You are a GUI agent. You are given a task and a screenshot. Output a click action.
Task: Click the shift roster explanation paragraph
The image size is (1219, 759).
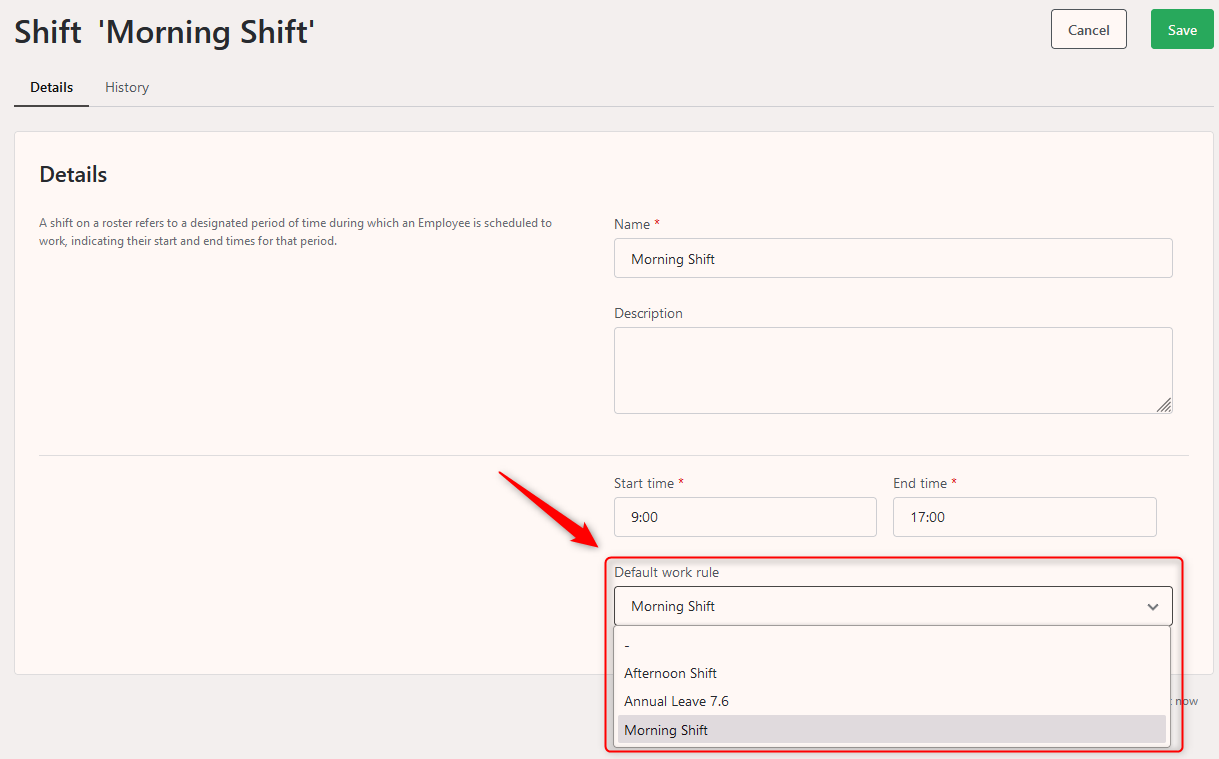(295, 232)
